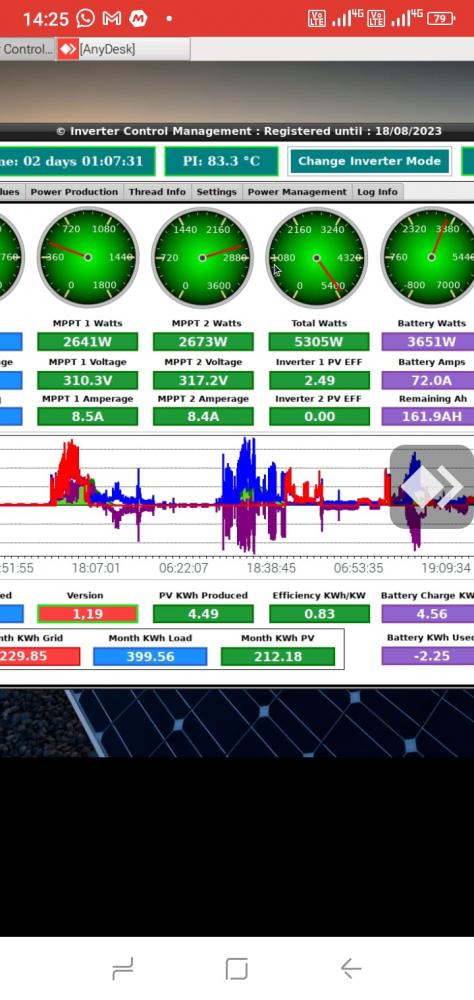474x1000 pixels.
Task: Switch to the Thread Info tab
Action: point(157,191)
